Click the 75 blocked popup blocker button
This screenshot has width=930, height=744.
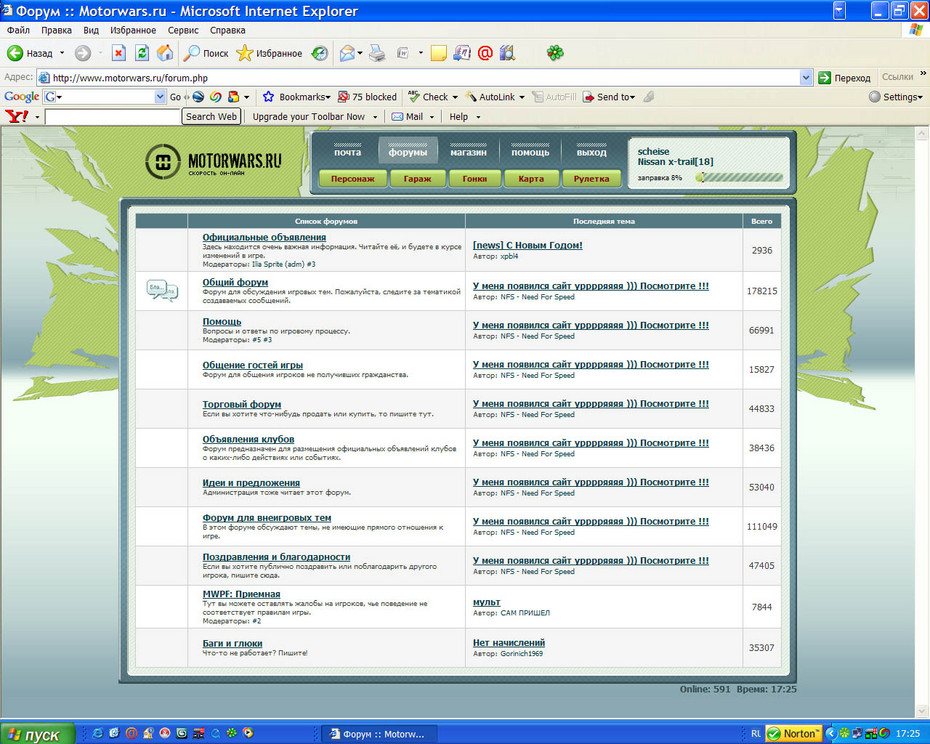click(367, 97)
